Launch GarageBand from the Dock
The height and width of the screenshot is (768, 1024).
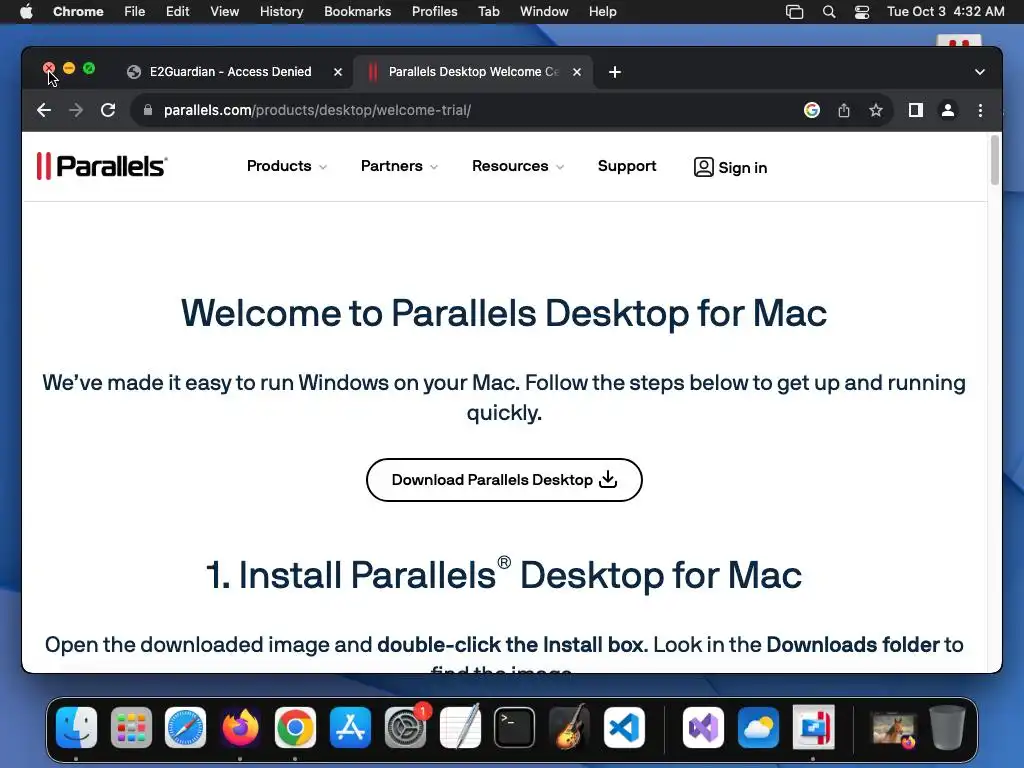coord(569,726)
